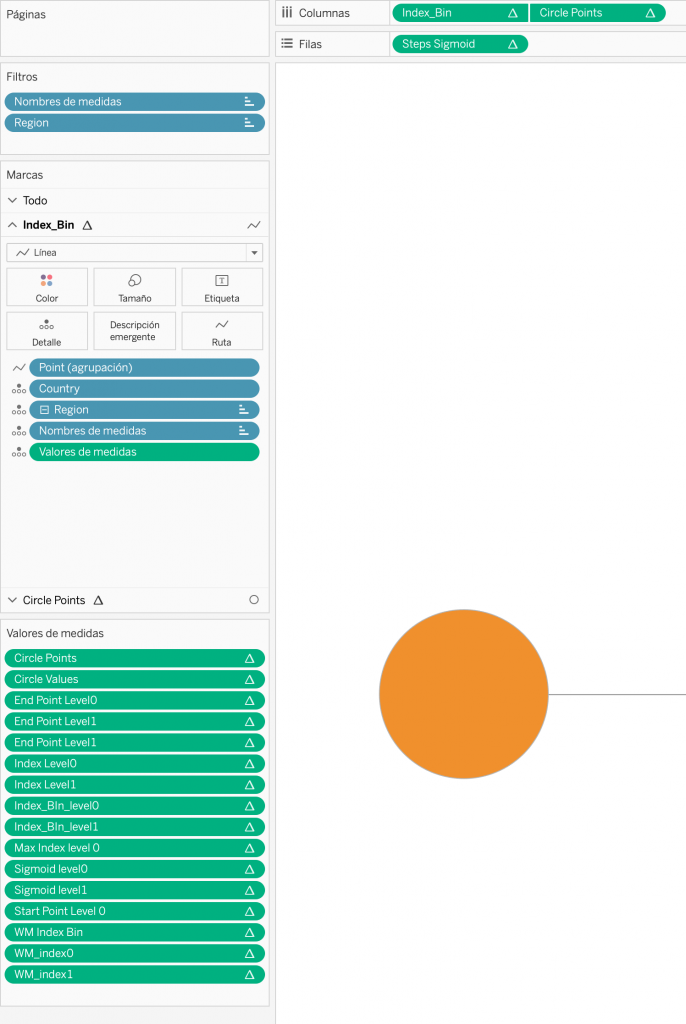
Task: Click delta icon on WM_index1 measure pill
Action: [250, 974]
